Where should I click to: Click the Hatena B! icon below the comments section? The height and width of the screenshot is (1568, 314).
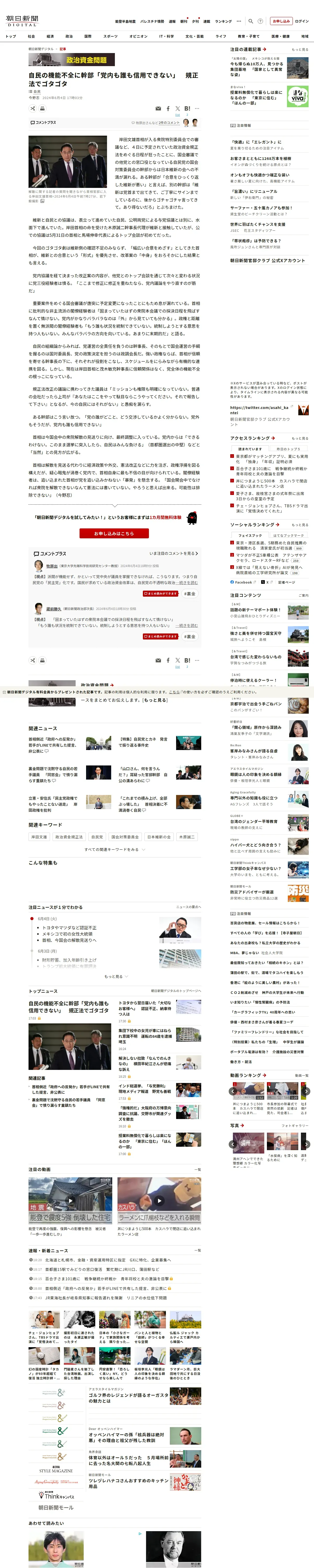pyautogui.click(x=187, y=660)
